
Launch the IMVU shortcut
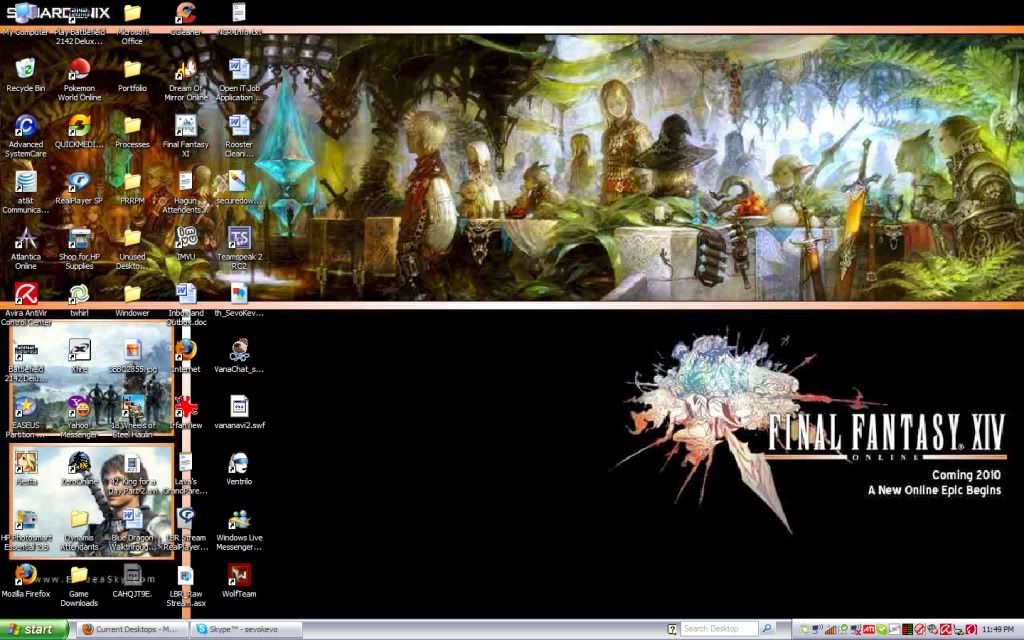pyautogui.click(x=185, y=237)
